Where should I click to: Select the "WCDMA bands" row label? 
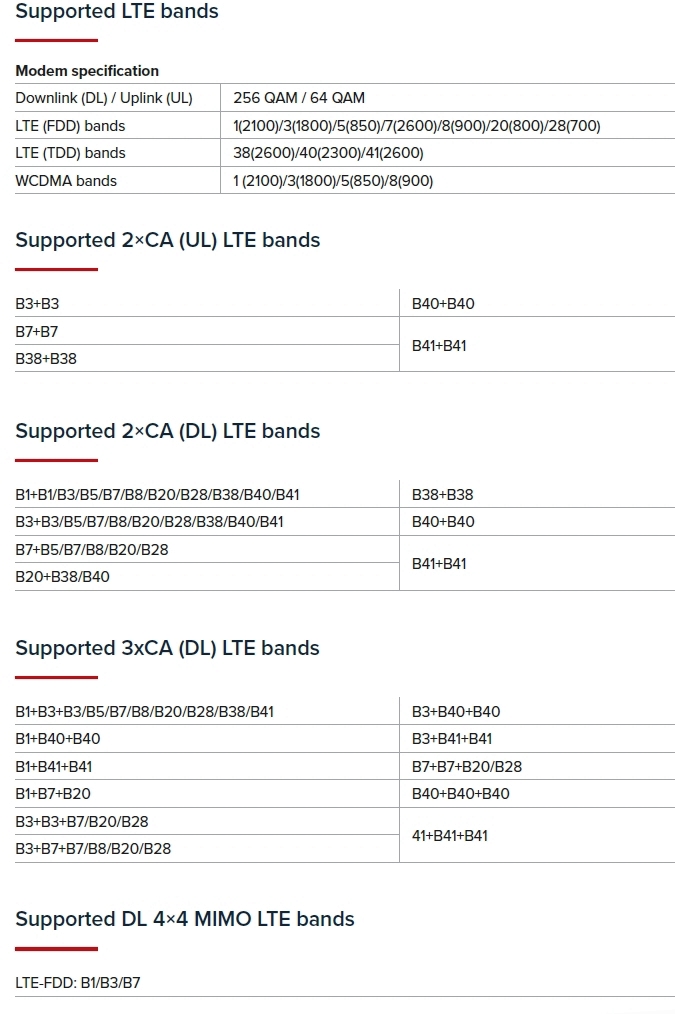click(66, 181)
